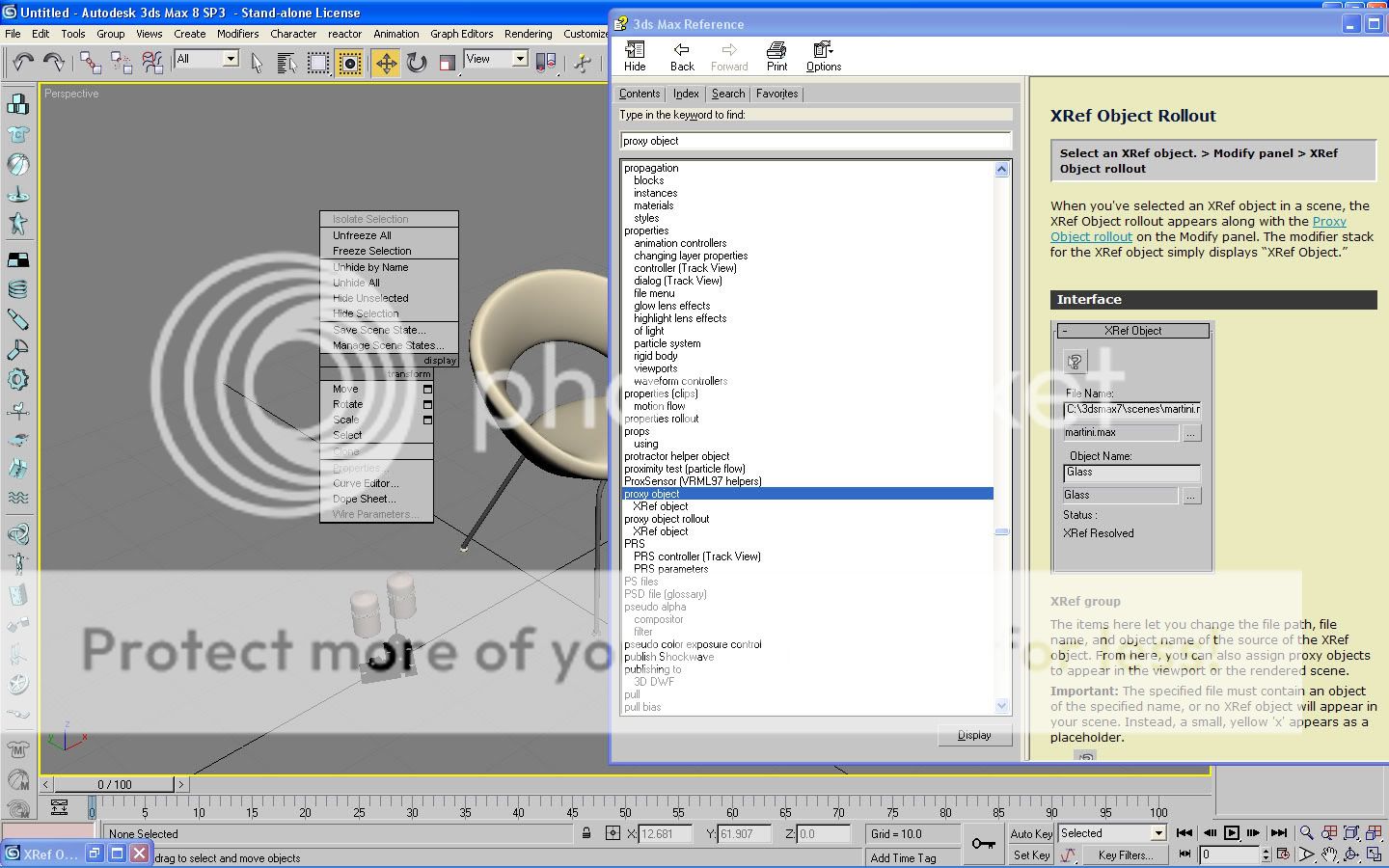Open the Options dropdown in help window
Viewport: 1389px width, 868px height.
pos(824,56)
